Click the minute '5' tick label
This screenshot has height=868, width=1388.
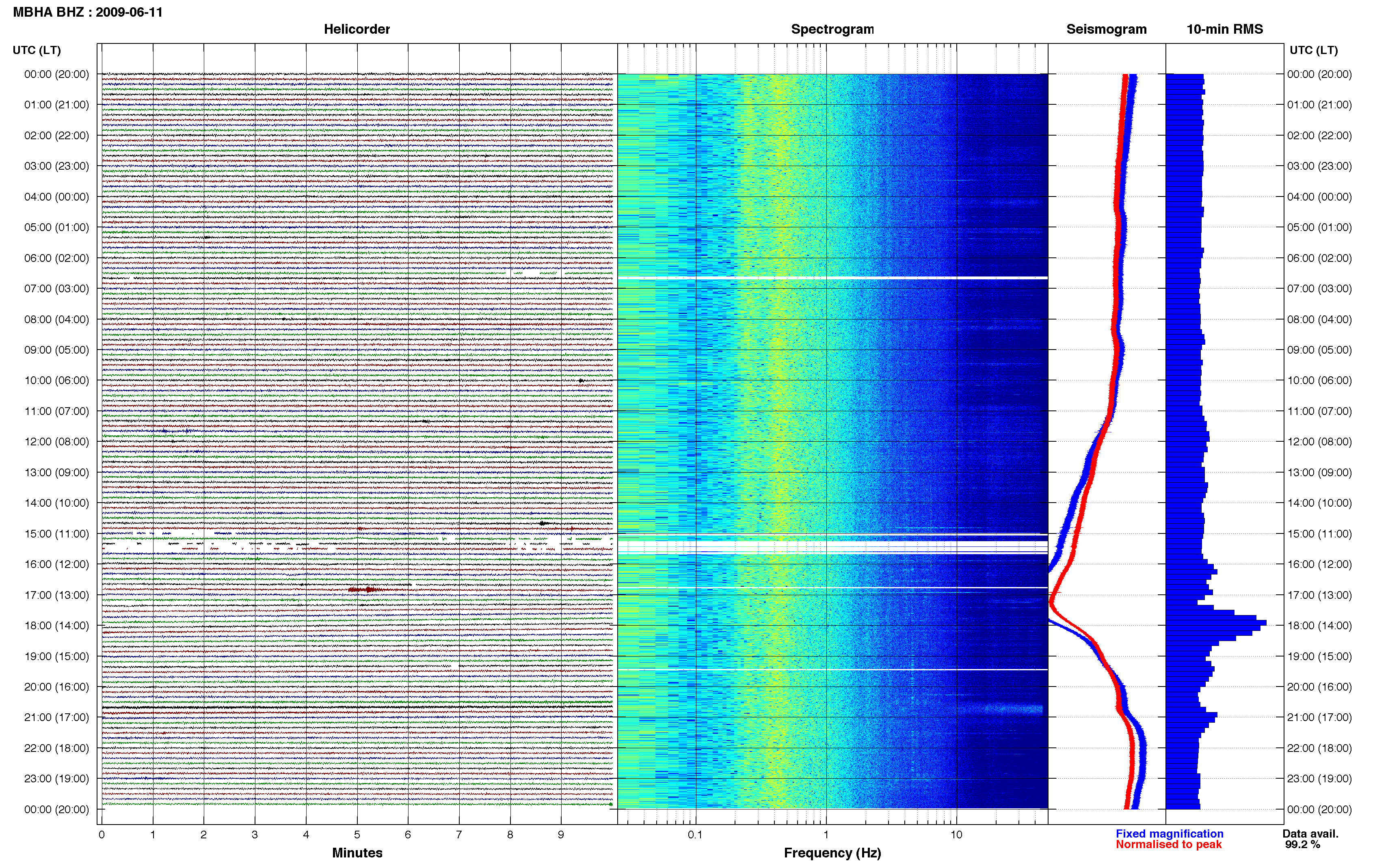pyautogui.click(x=357, y=835)
